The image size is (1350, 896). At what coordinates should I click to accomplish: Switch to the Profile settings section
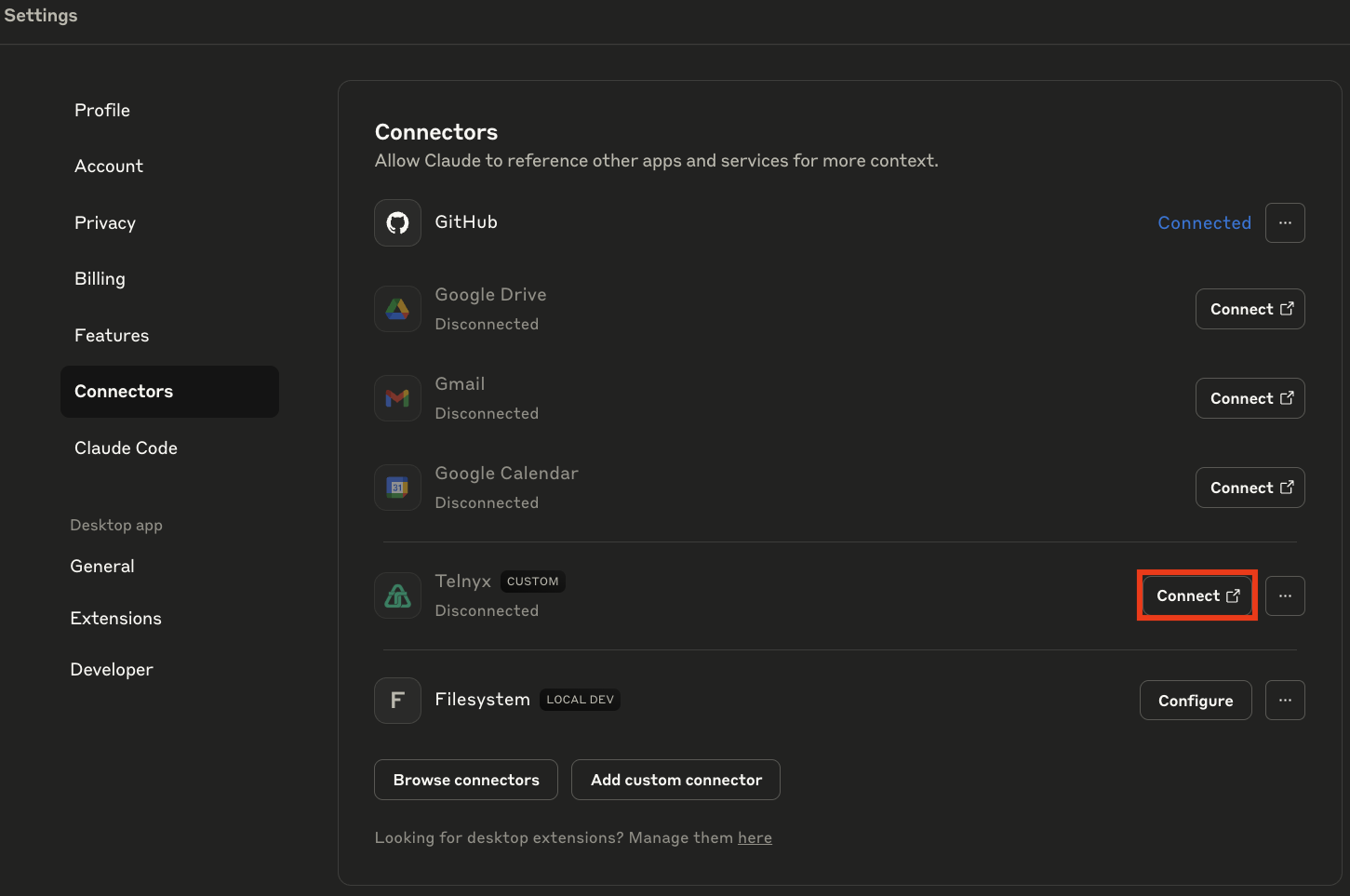(102, 110)
